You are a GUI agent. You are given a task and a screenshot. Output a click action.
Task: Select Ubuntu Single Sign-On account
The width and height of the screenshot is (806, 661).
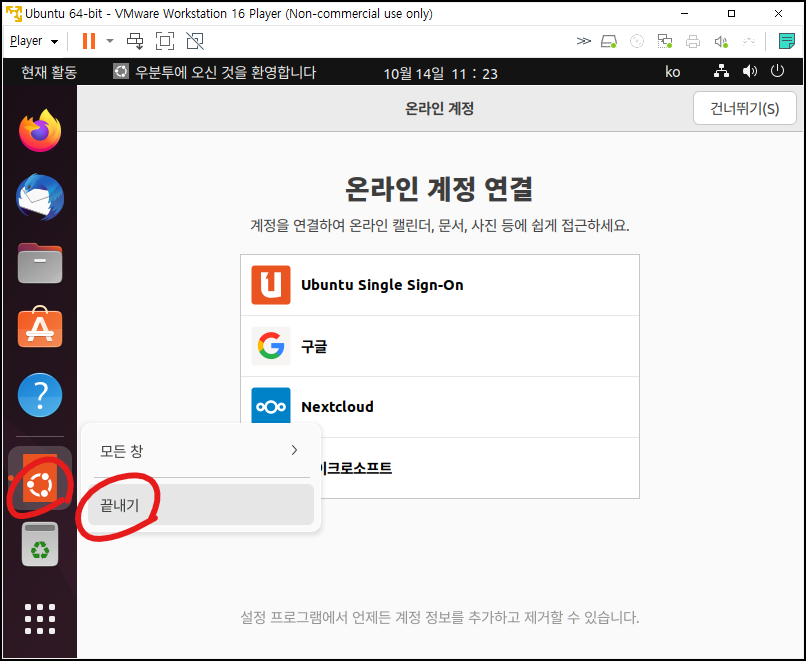point(440,285)
